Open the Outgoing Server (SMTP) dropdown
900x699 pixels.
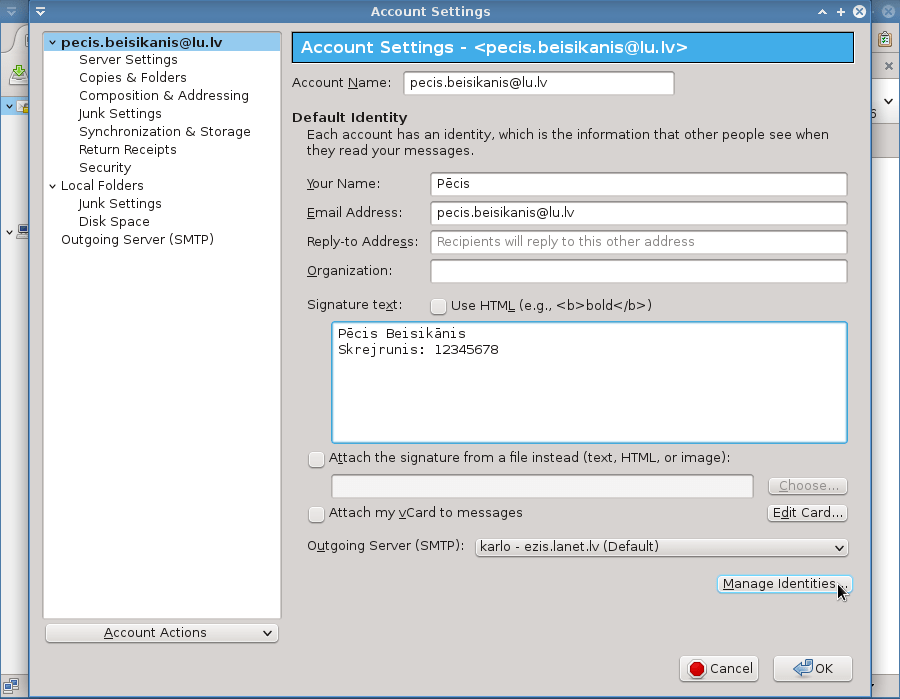click(661, 547)
